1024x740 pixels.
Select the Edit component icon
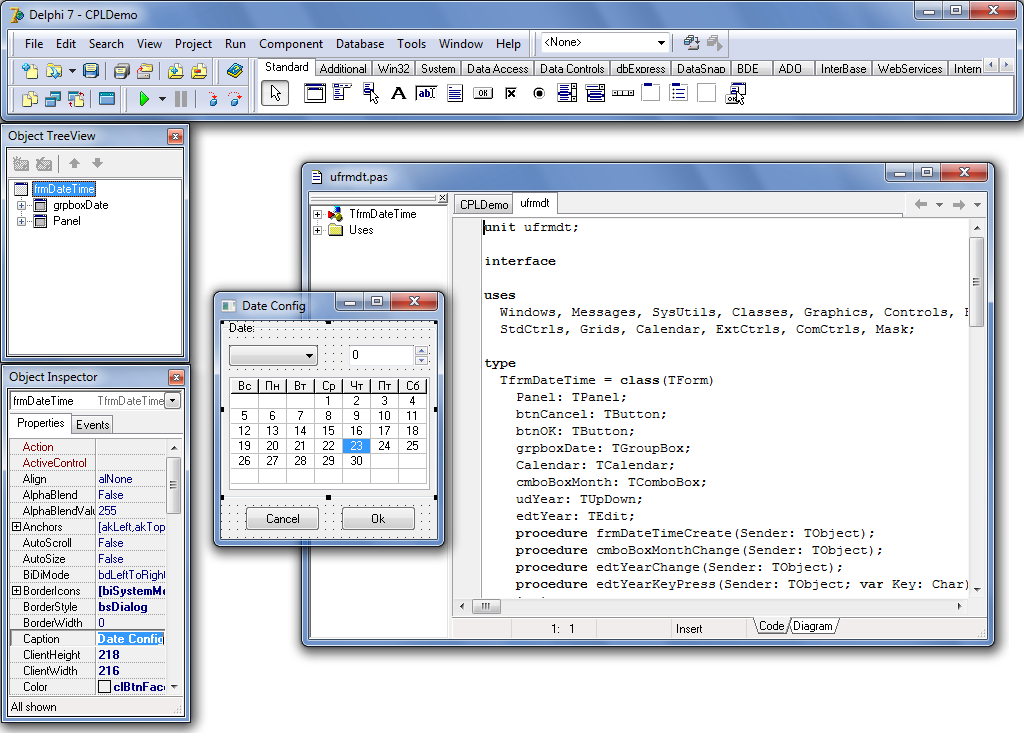pyautogui.click(x=426, y=93)
